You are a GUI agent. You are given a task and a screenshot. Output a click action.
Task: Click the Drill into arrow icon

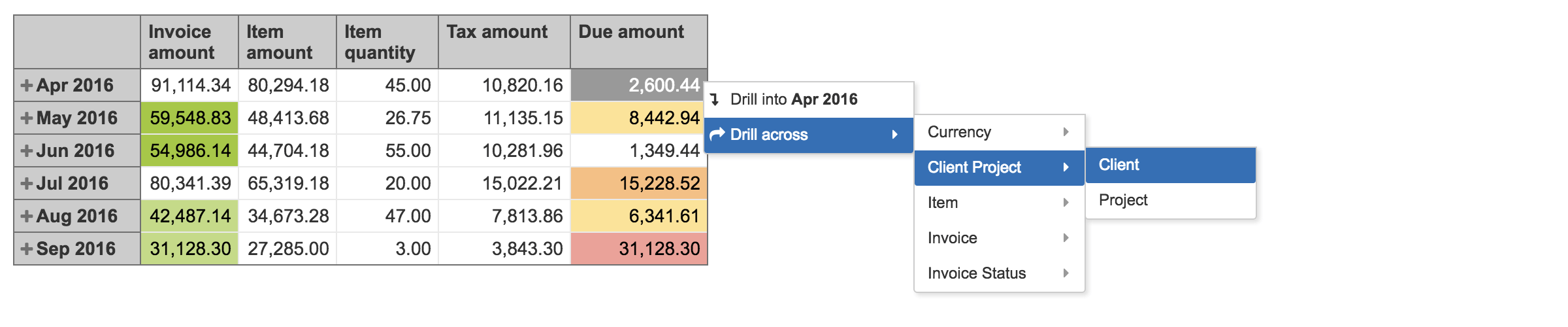[x=715, y=99]
